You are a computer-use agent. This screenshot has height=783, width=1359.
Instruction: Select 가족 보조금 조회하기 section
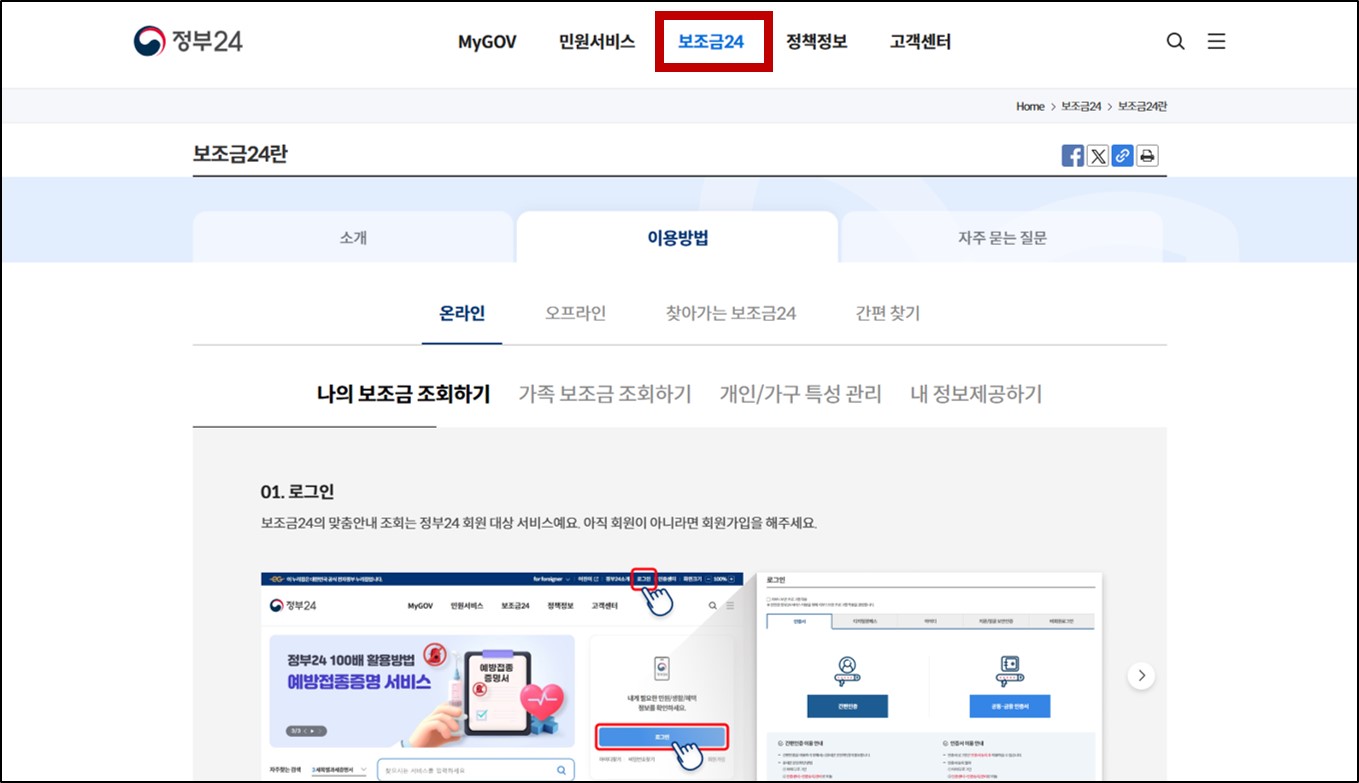click(605, 394)
